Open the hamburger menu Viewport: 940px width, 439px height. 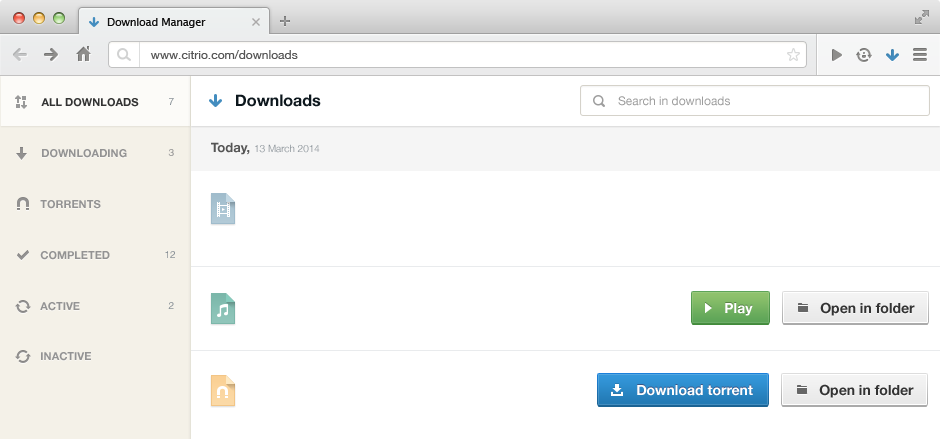(920, 55)
